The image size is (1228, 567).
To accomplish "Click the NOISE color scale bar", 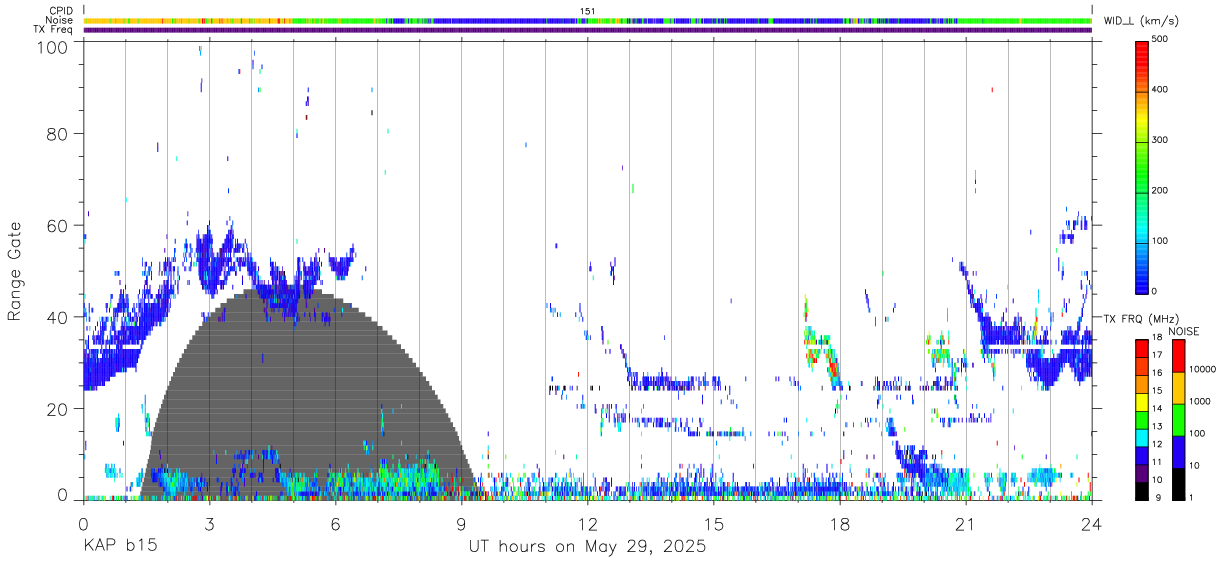I will coord(1179,420).
